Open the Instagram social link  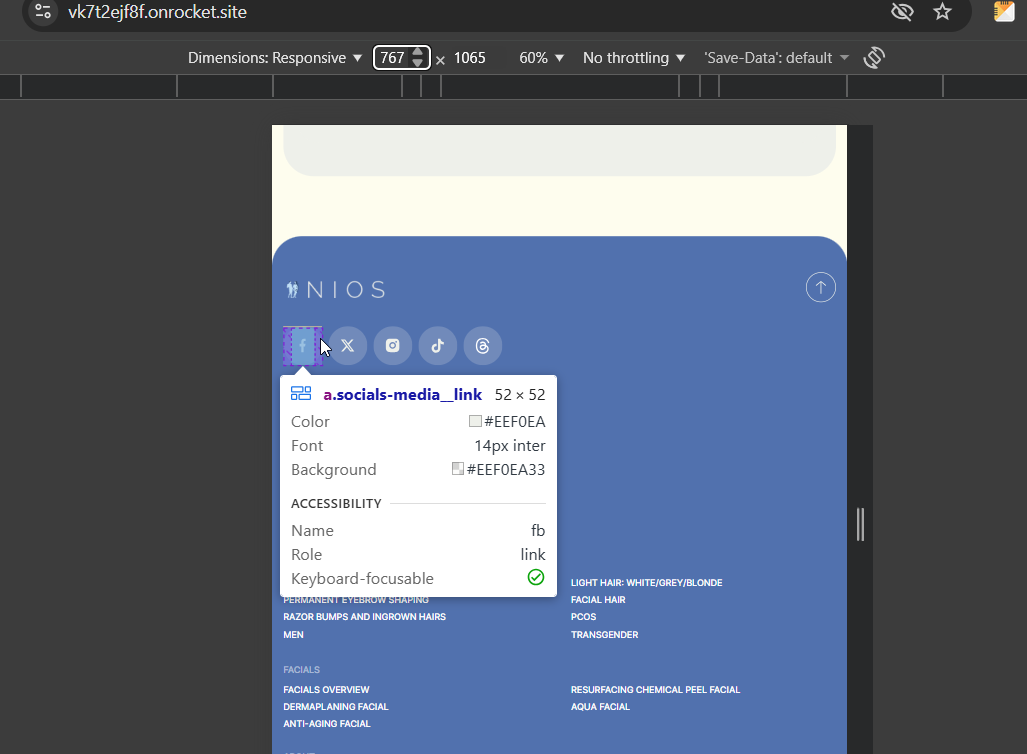point(392,346)
